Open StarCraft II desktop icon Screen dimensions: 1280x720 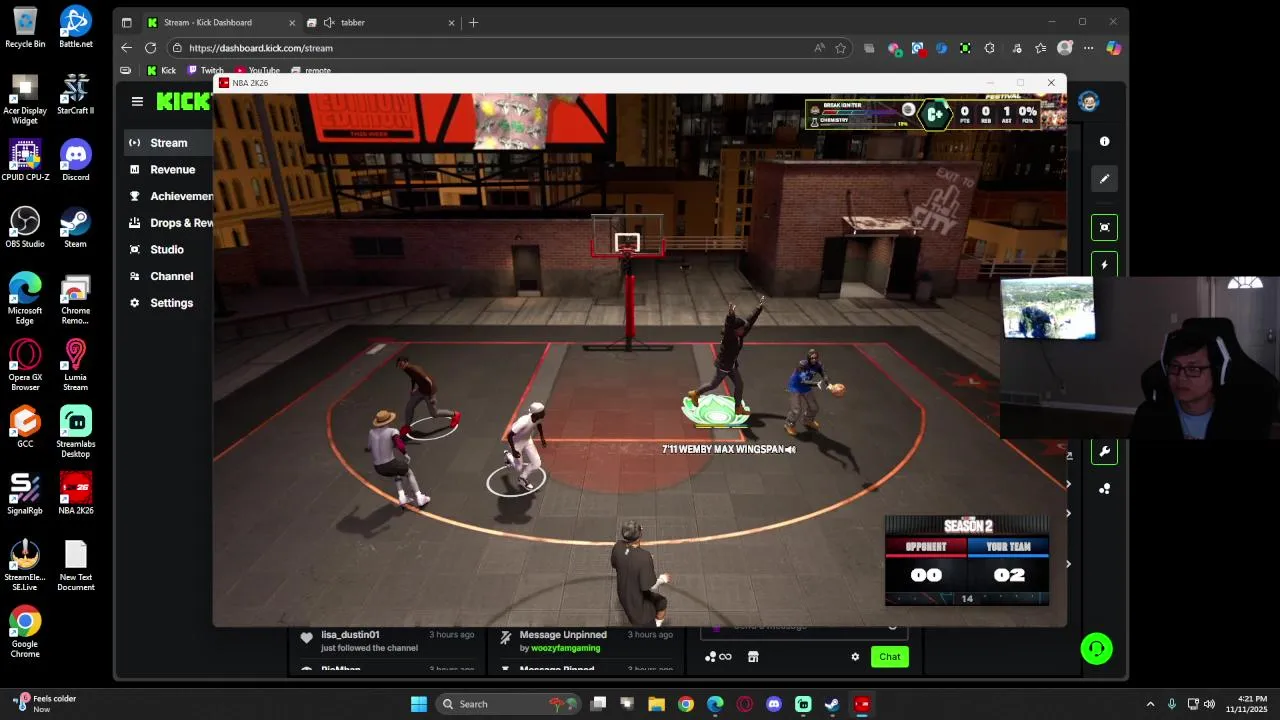click(75, 94)
